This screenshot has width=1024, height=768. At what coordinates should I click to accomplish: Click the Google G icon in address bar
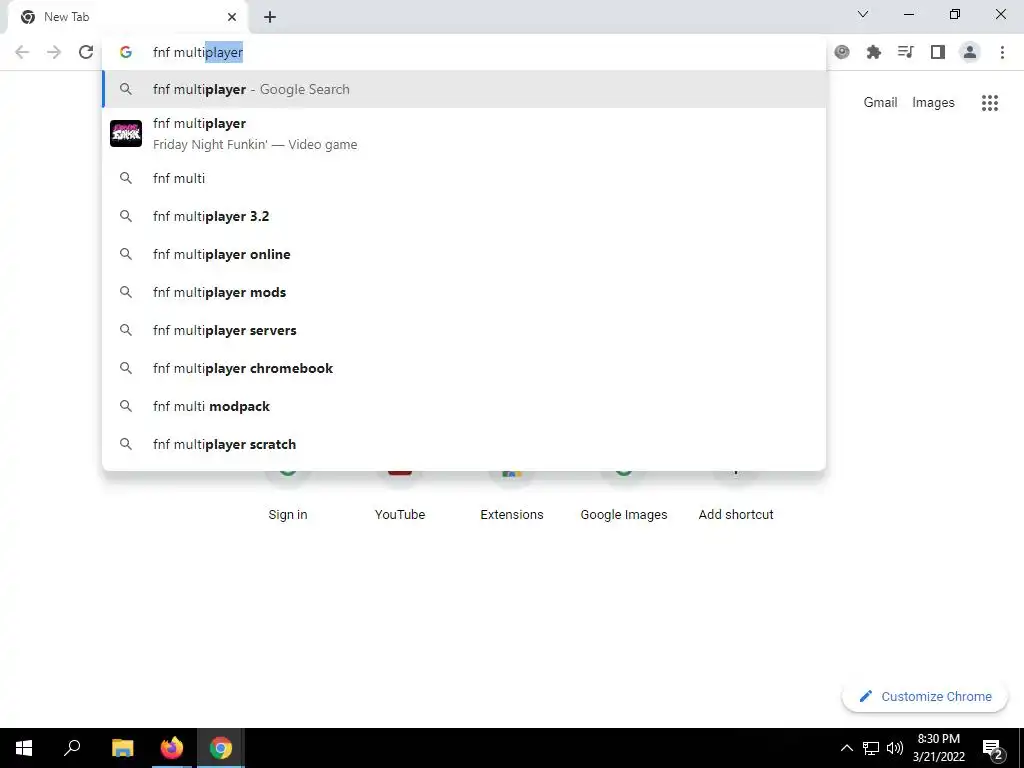point(126,52)
